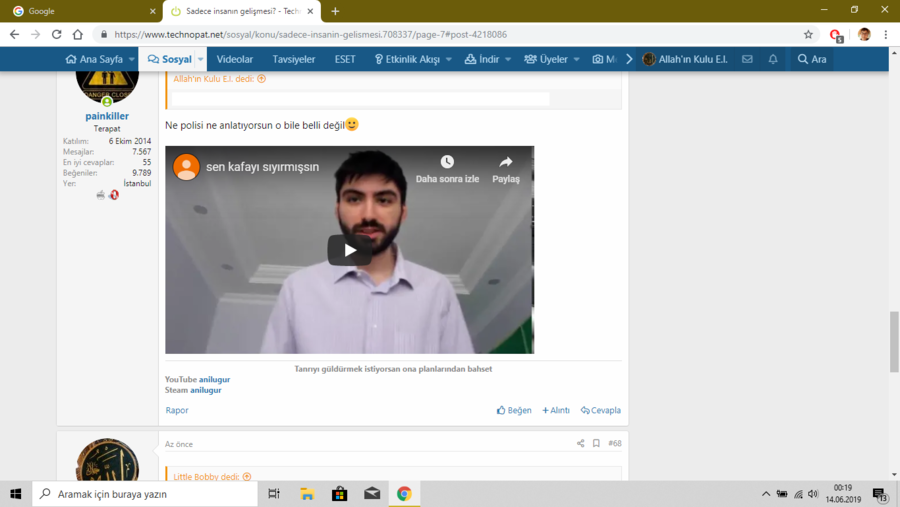
Task: Click the page vertical scrollbar thumb
Action: [x=894, y=342]
